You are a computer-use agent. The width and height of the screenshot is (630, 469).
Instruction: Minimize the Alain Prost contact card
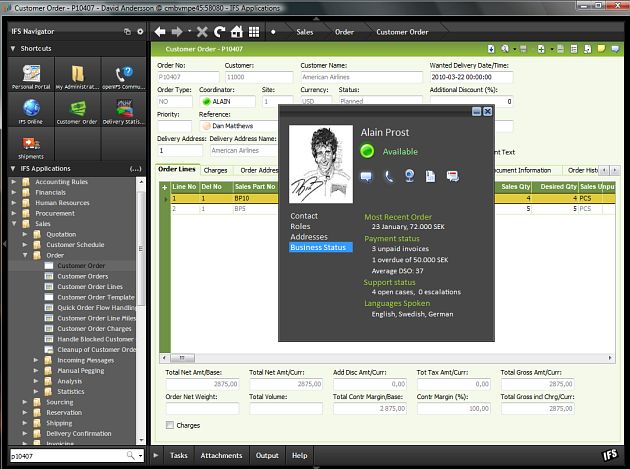click(476, 111)
